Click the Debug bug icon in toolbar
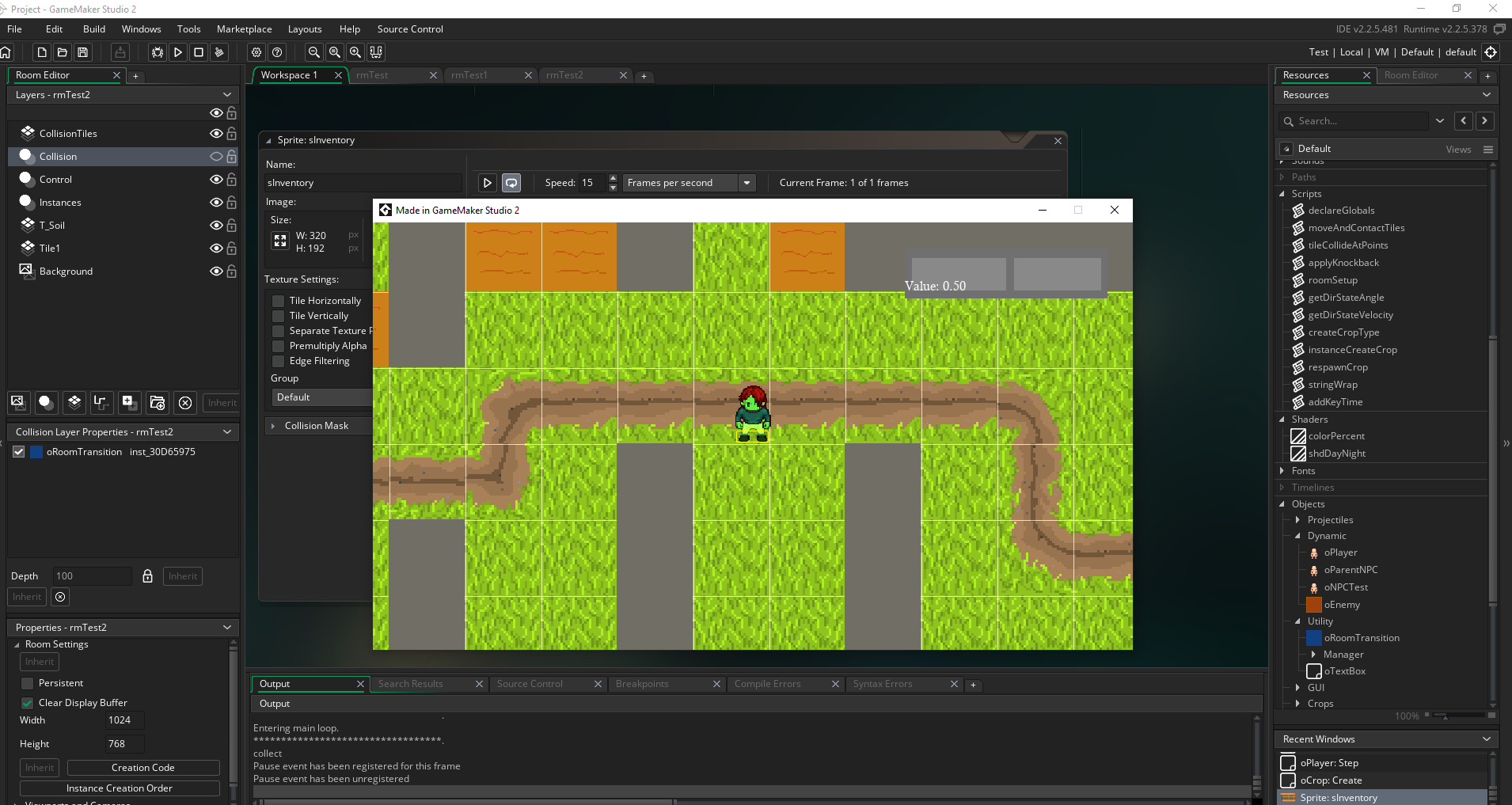 pos(158,52)
